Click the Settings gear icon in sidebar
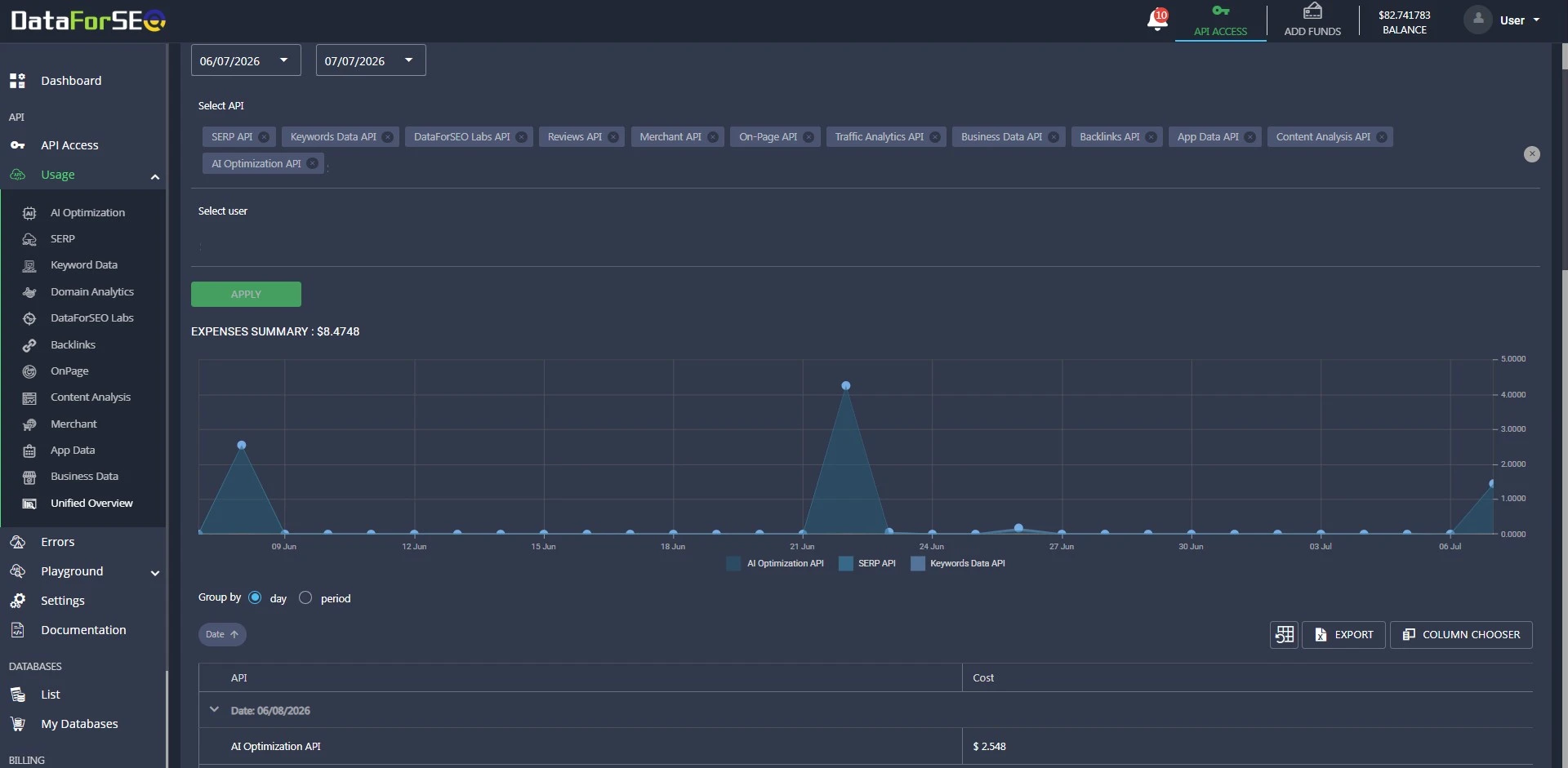The height and width of the screenshot is (768, 1568). tap(17, 601)
